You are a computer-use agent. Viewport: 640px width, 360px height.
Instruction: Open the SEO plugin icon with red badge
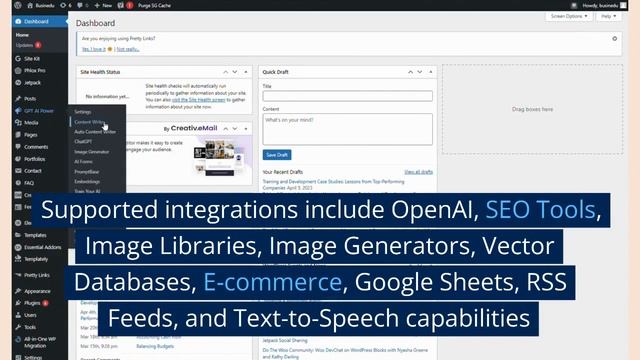click(x=125, y=5)
